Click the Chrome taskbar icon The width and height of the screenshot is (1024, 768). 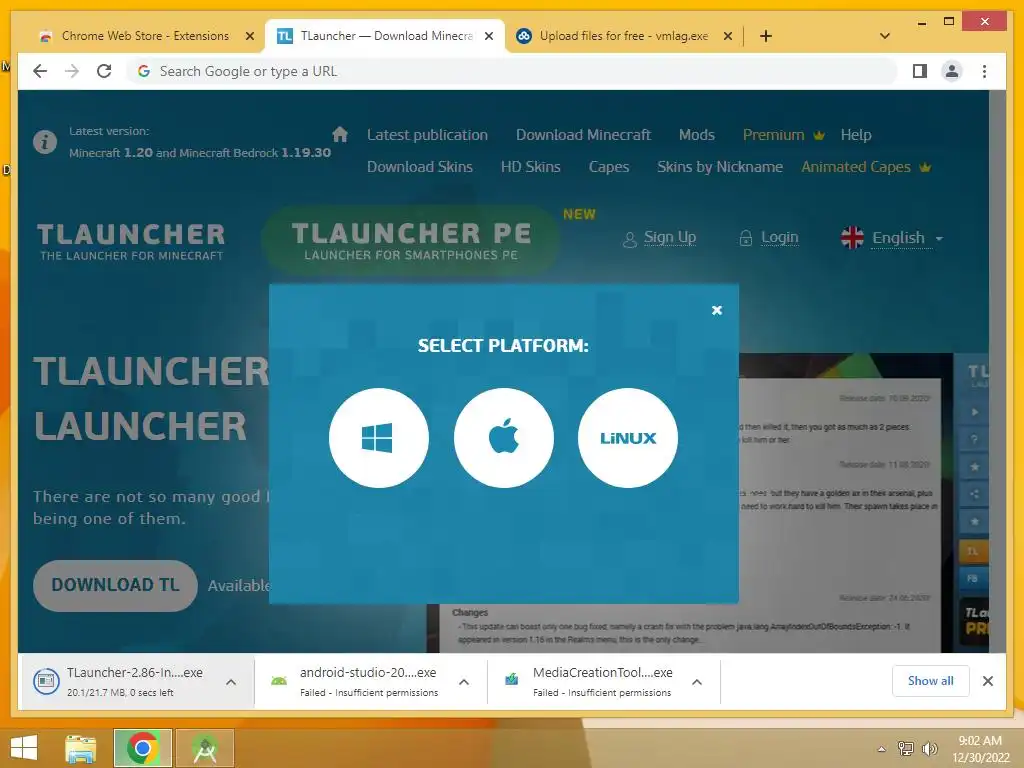click(x=143, y=748)
